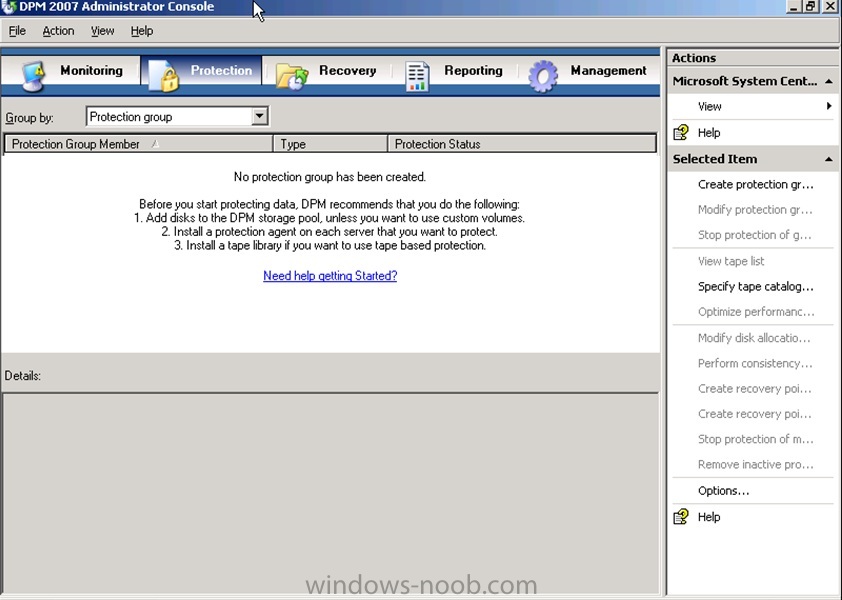The width and height of the screenshot is (842, 600).
Task: Sort by Protection Status column header
Action: click(x=522, y=144)
